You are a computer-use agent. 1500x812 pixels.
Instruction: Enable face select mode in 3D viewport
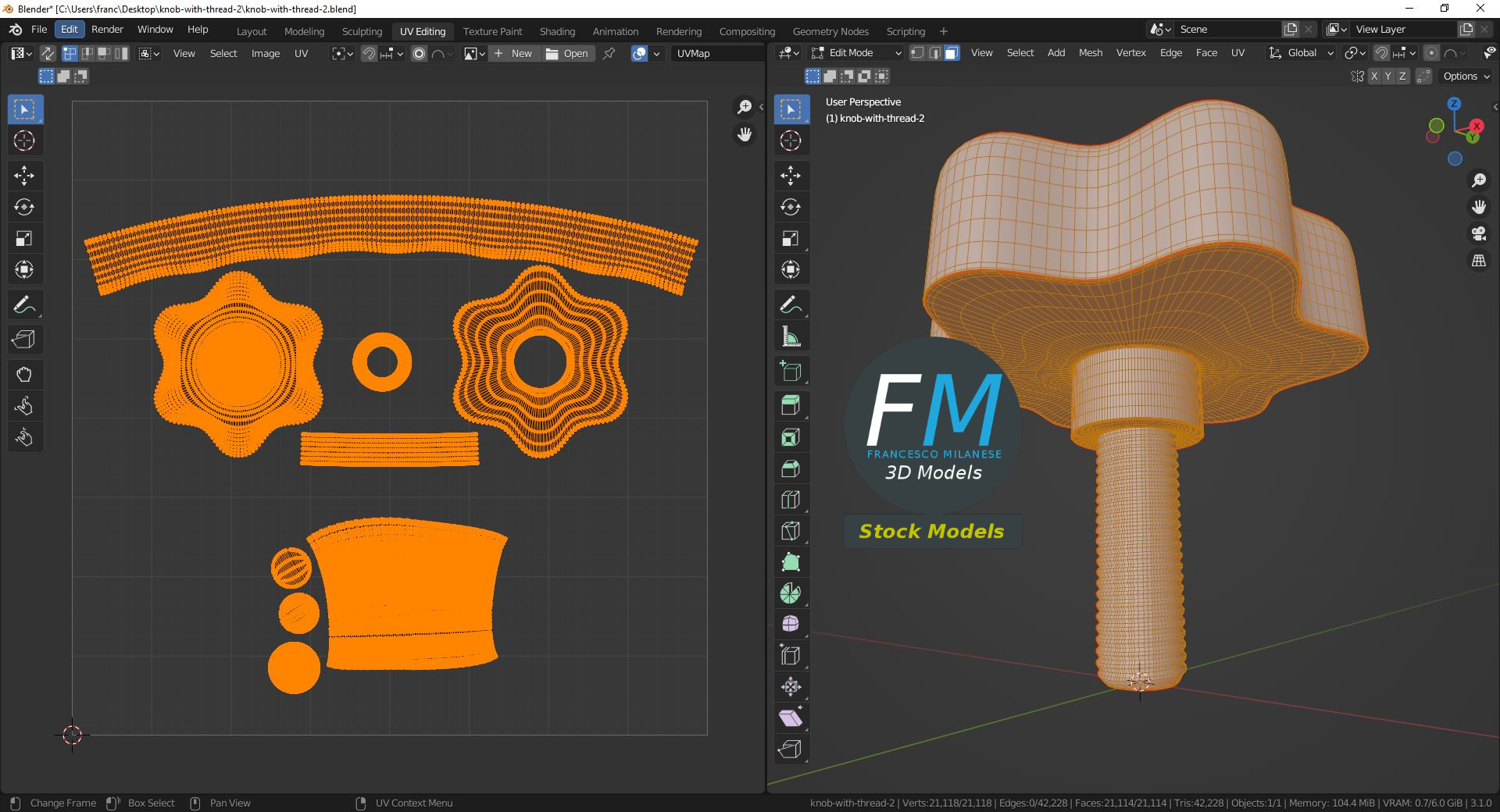(x=952, y=53)
